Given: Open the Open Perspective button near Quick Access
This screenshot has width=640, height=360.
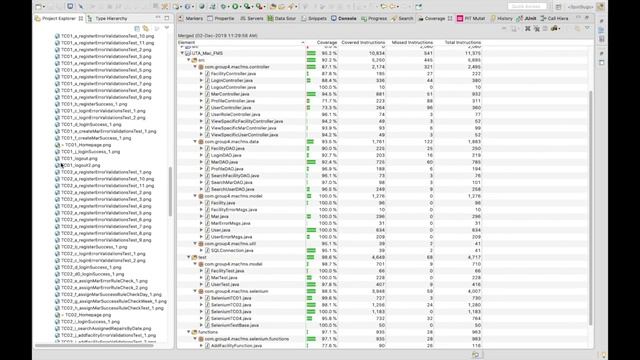Looking at the screenshot, I should point(558,7).
